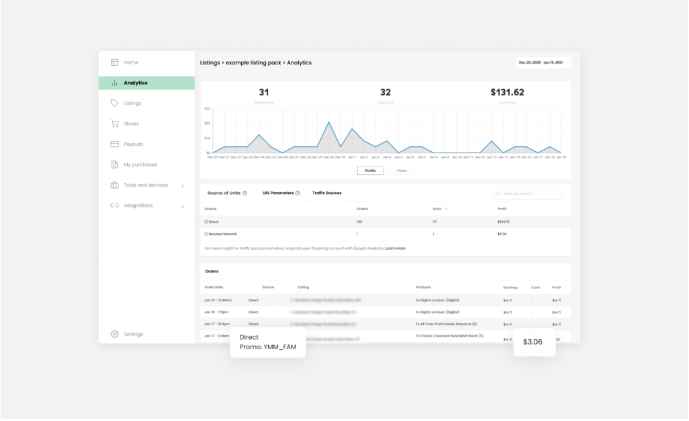689x421 pixels.
Task: Click help icon beside Source of Units
Action: click(x=245, y=193)
